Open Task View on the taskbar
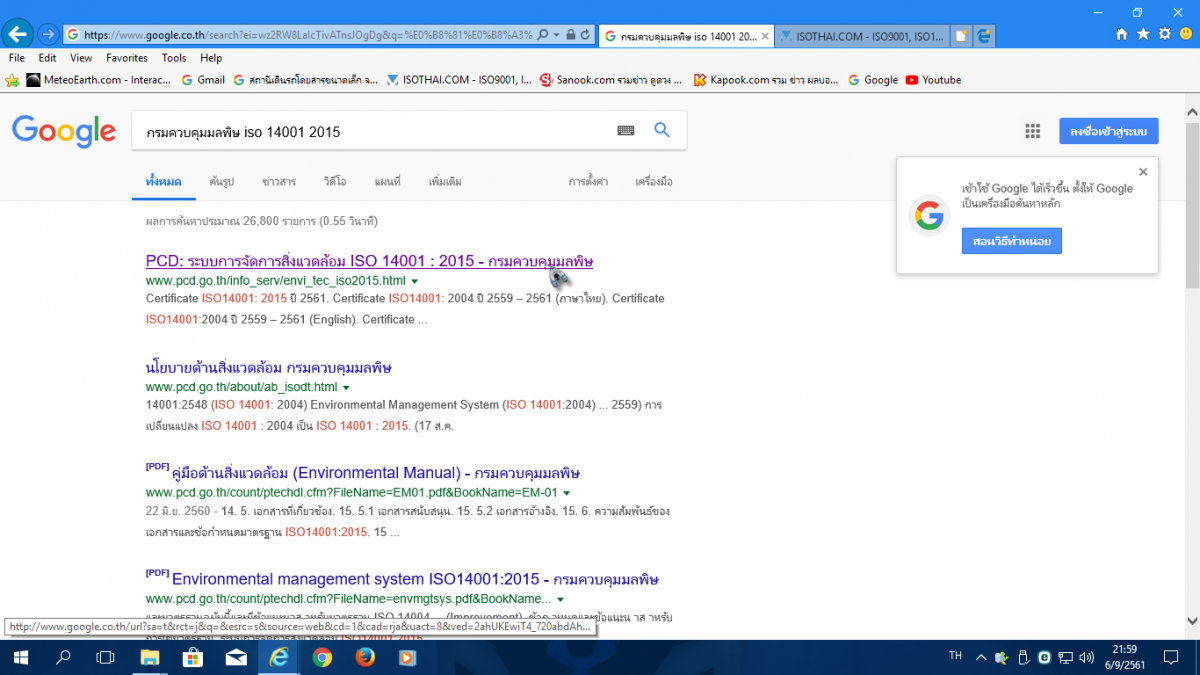The height and width of the screenshot is (675, 1200). tap(105, 657)
